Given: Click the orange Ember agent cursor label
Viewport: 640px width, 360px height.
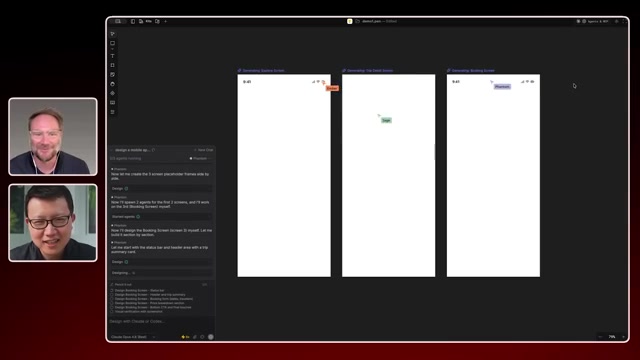Looking at the screenshot, I should 332,88.
